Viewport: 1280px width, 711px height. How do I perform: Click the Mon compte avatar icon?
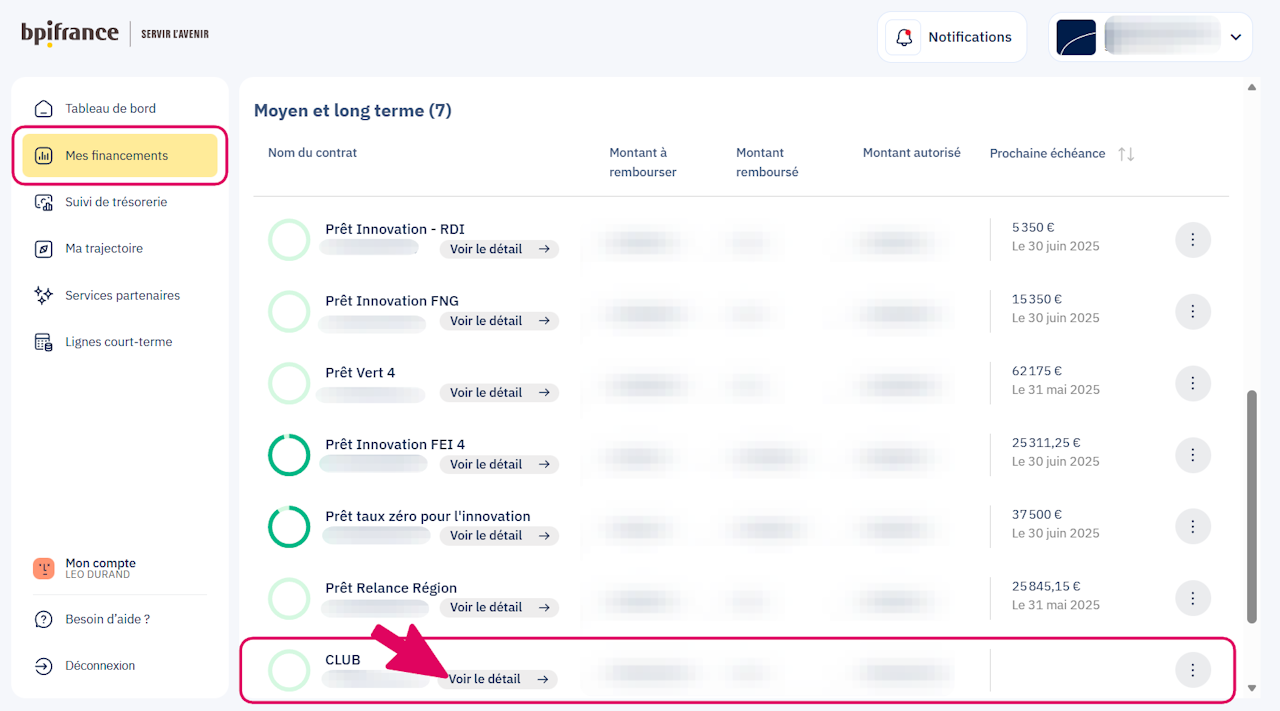pyautogui.click(x=43, y=568)
